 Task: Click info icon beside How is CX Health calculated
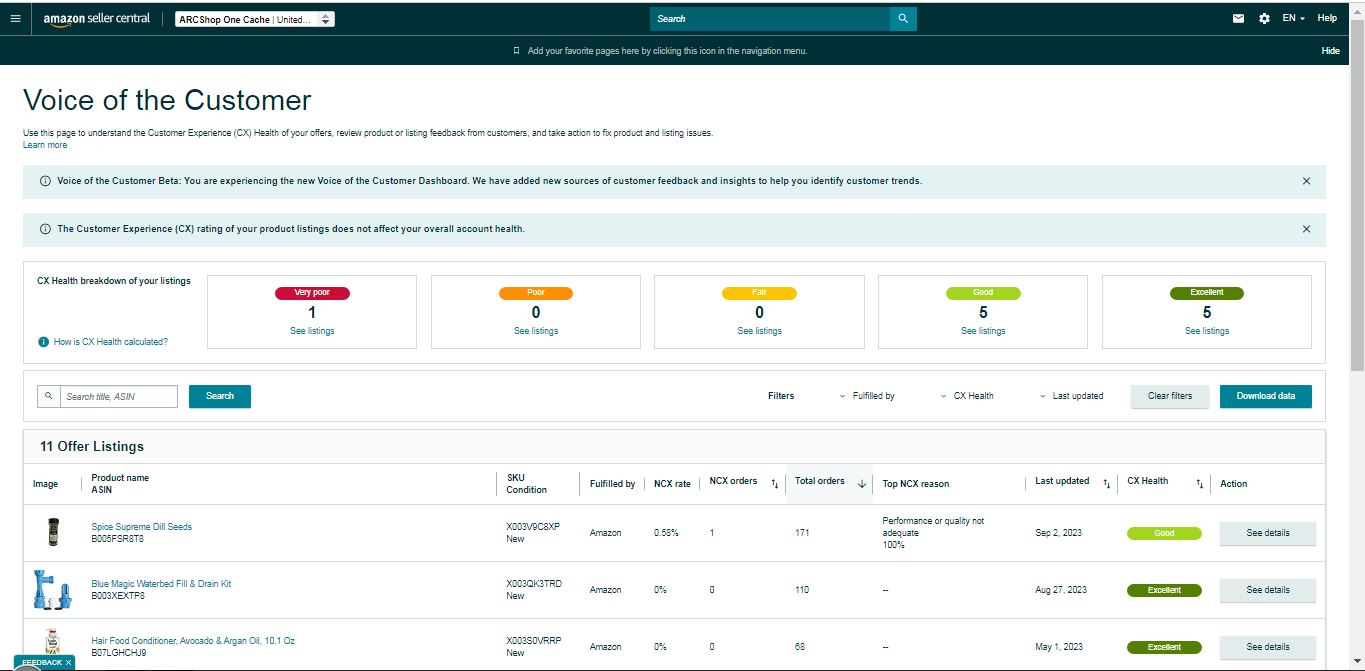[x=43, y=342]
